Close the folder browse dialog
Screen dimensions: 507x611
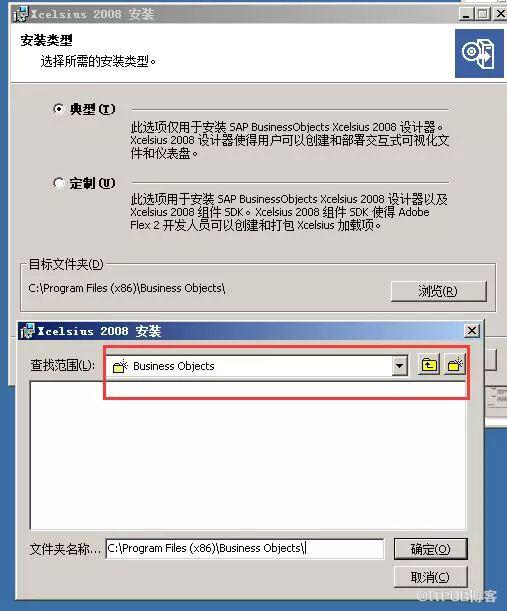[472, 330]
